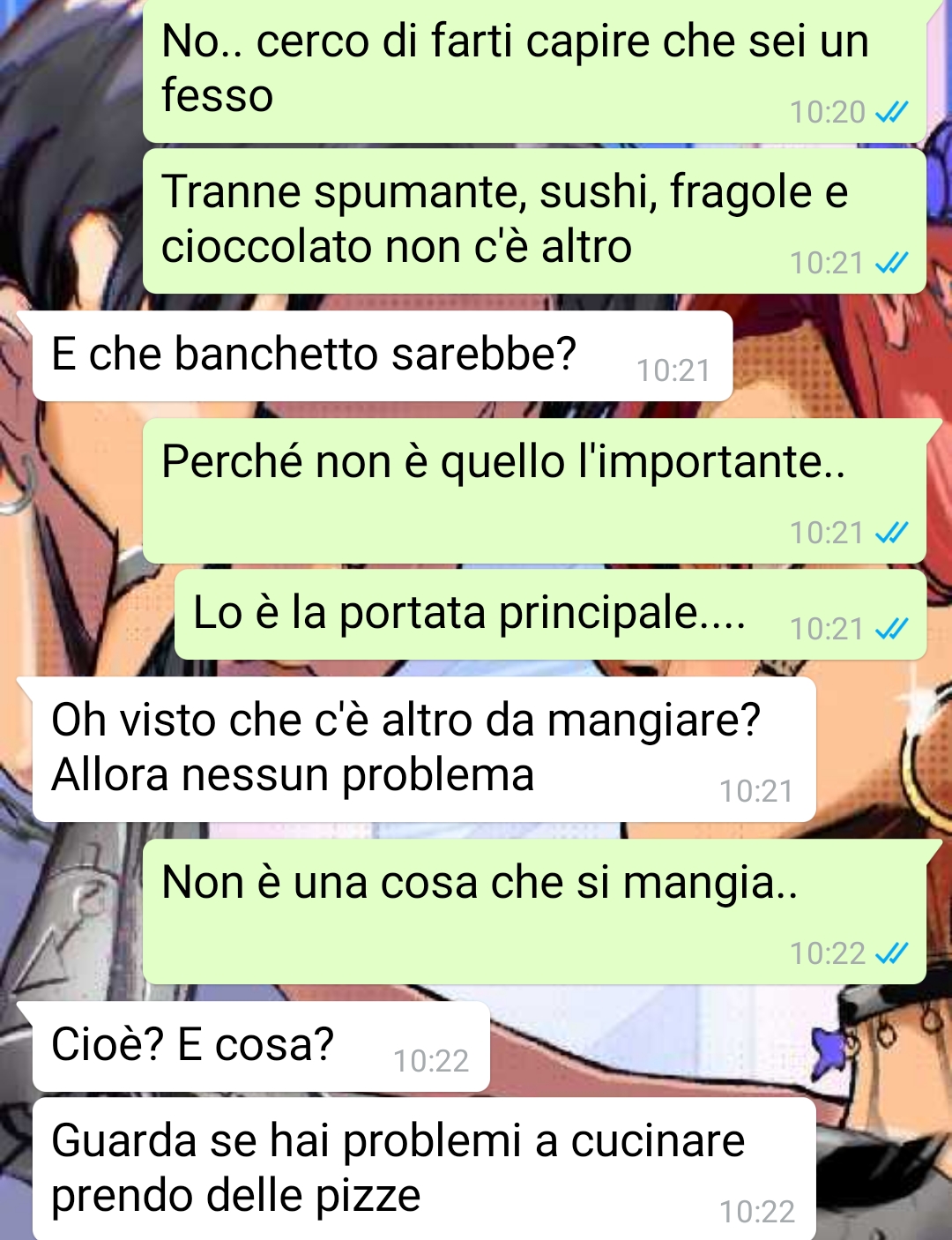Tap the double-check icon on the spumante message

coord(891,263)
